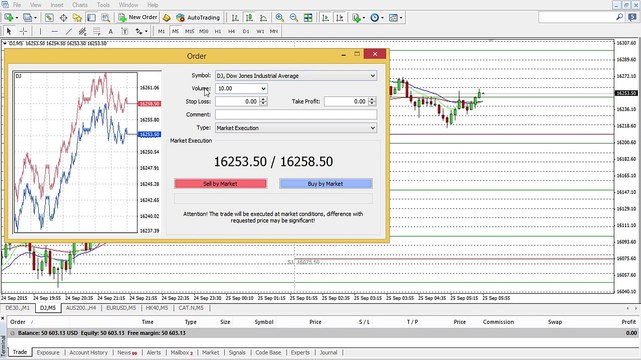The height and width of the screenshot is (360, 641).
Task: Open the Strategy Tester magnifier icon
Action: point(105,18)
